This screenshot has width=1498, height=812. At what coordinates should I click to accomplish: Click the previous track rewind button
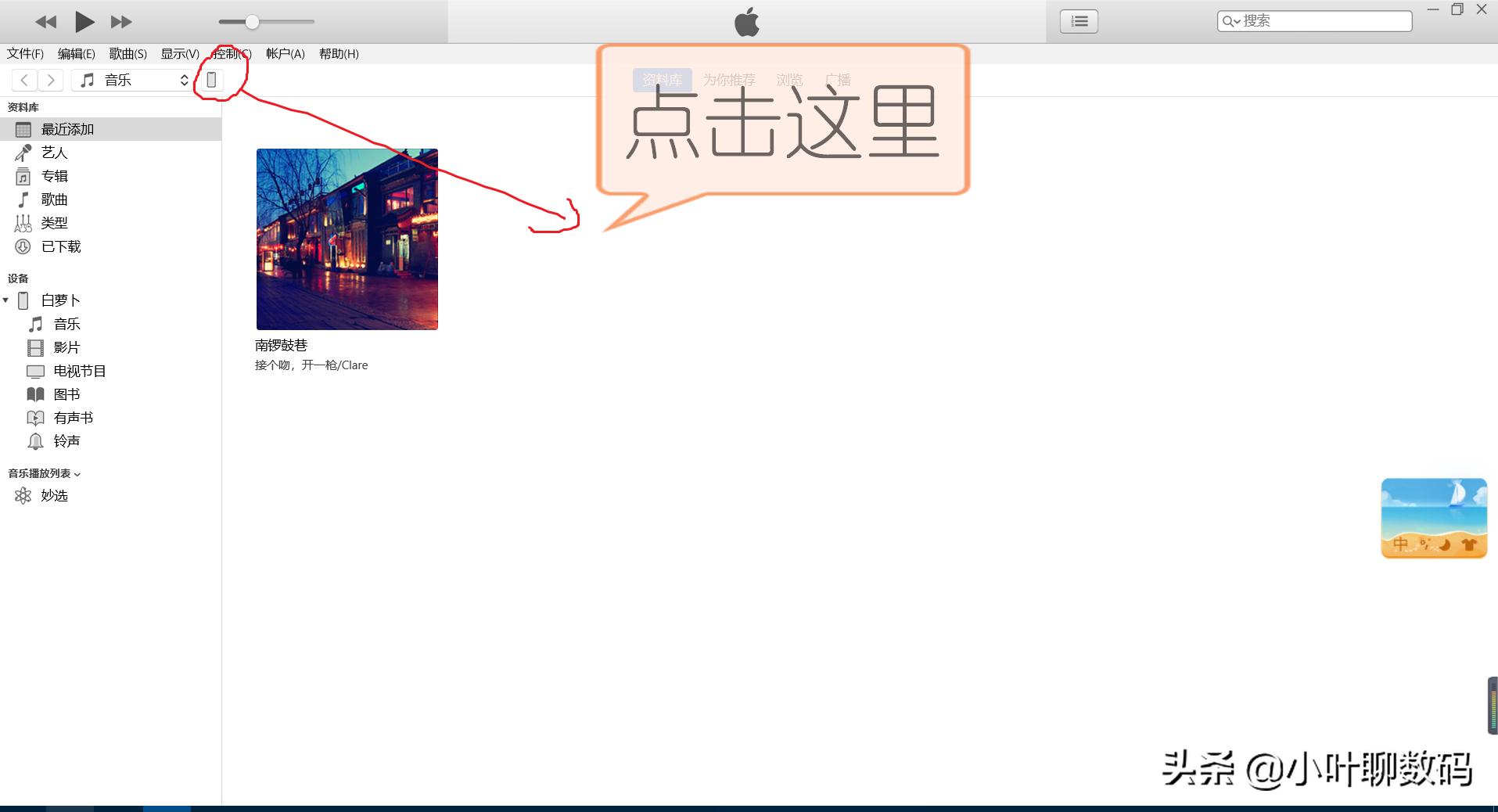(46, 22)
